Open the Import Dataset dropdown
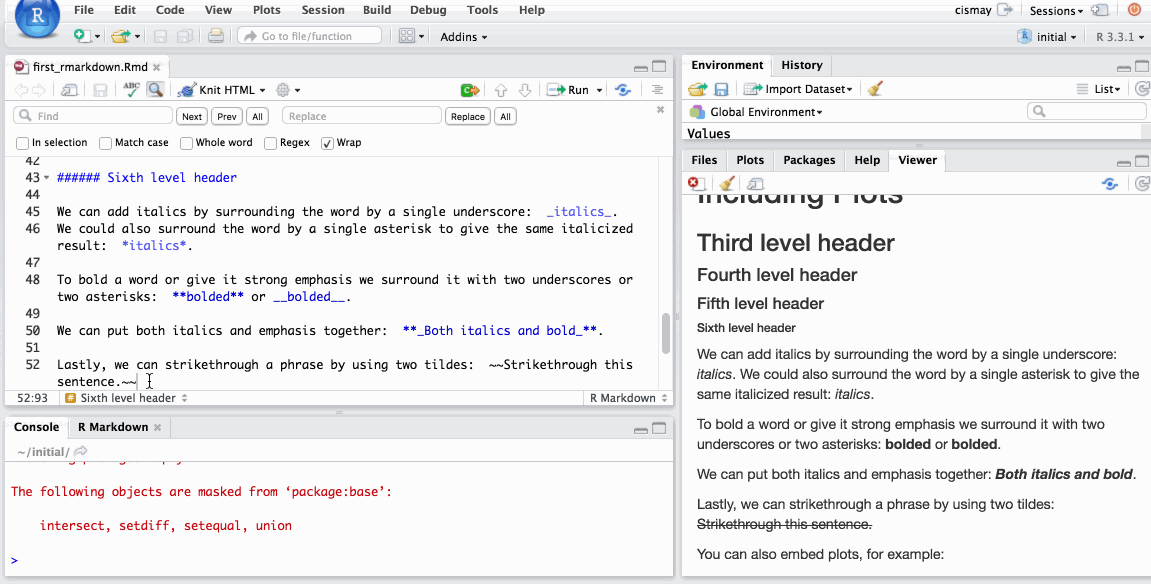The width and height of the screenshot is (1151, 584). coord(801,89)
